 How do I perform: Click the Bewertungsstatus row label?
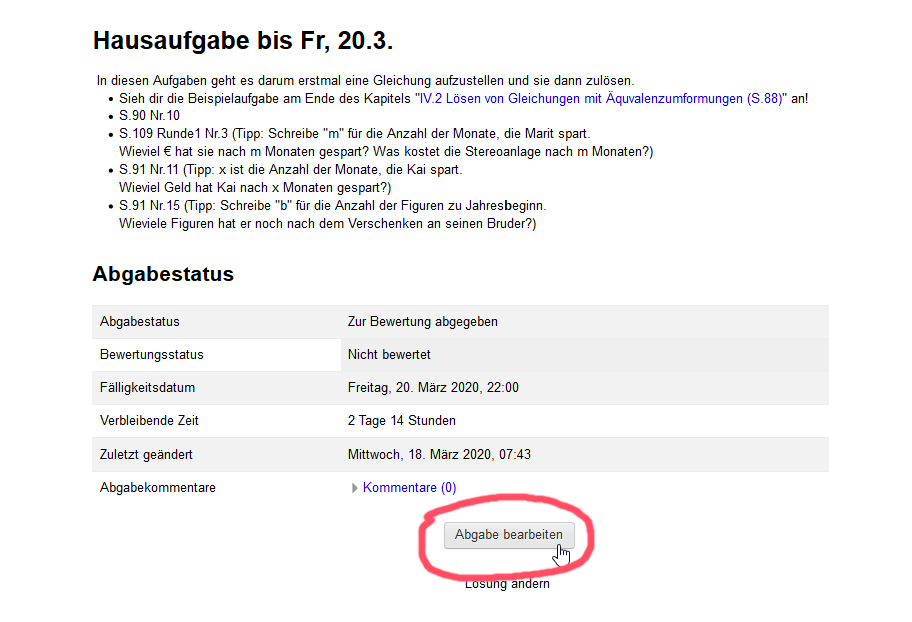click(x=152, y=355)
